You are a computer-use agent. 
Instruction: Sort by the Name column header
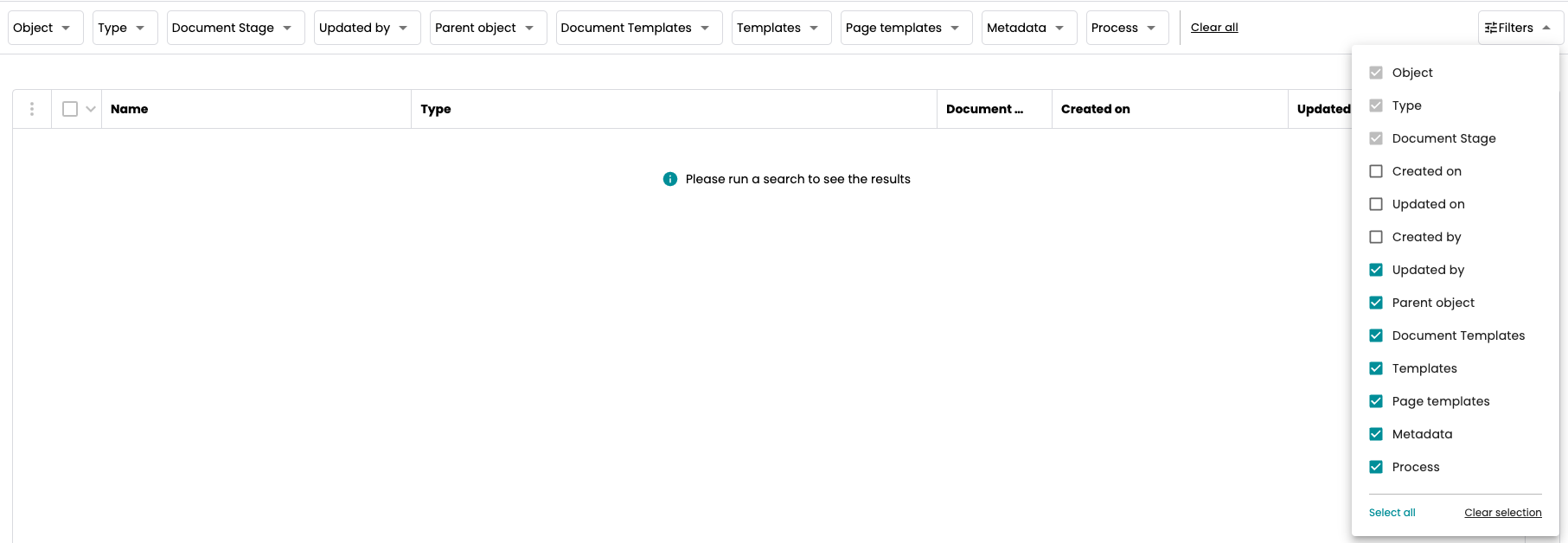pos(130,109)
